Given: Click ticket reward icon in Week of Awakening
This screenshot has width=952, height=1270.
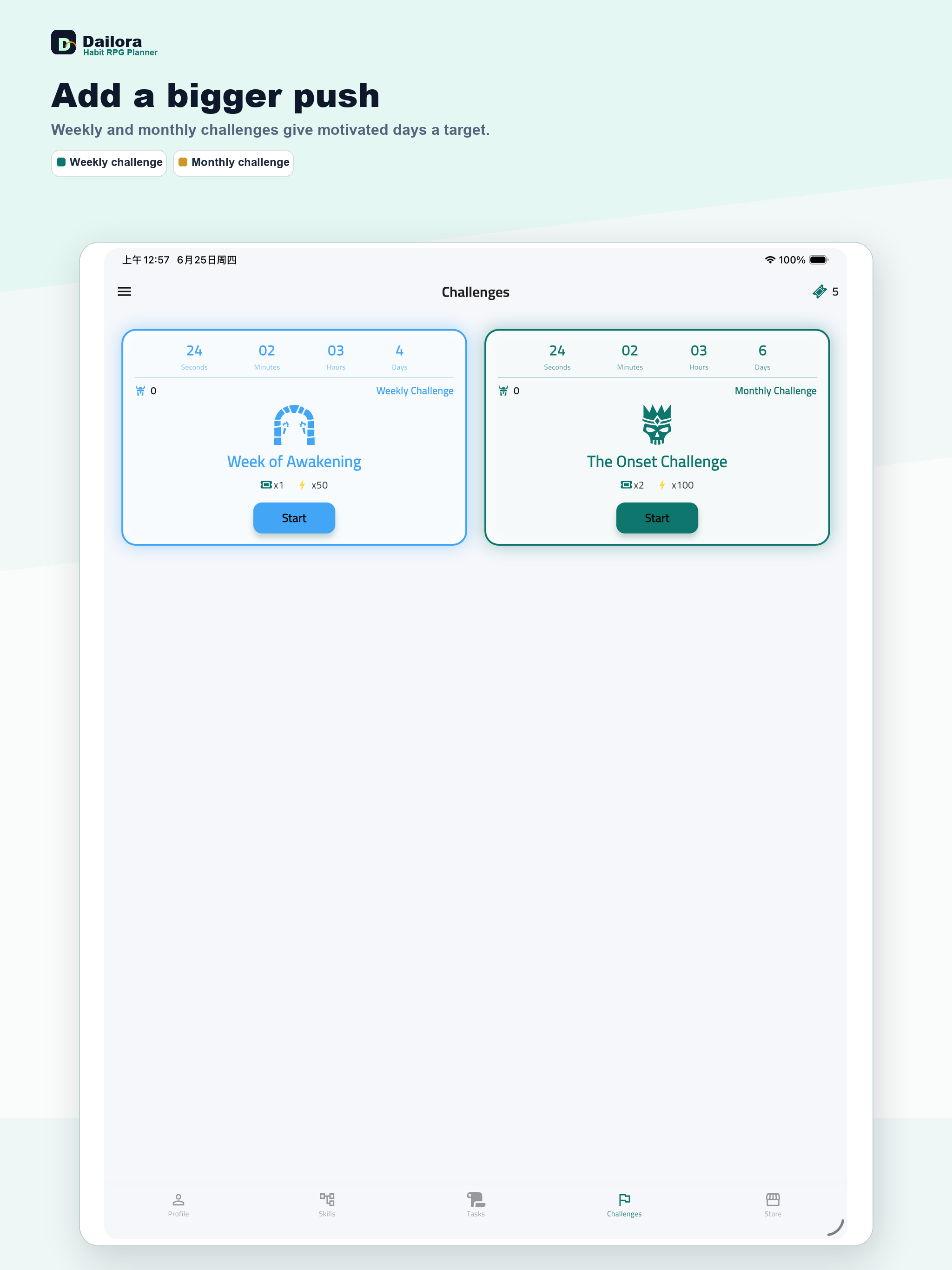Looking at the screenshot, I should [266, 485].
